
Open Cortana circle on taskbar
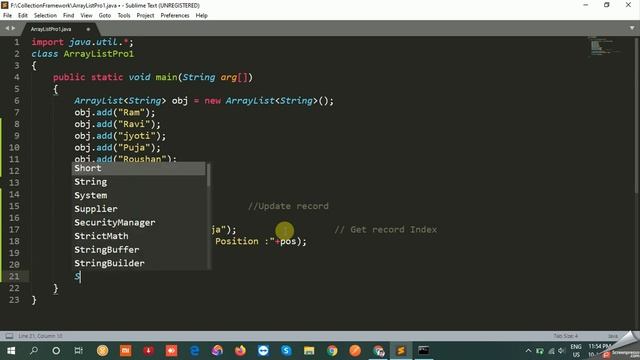[x=56, y=351]
